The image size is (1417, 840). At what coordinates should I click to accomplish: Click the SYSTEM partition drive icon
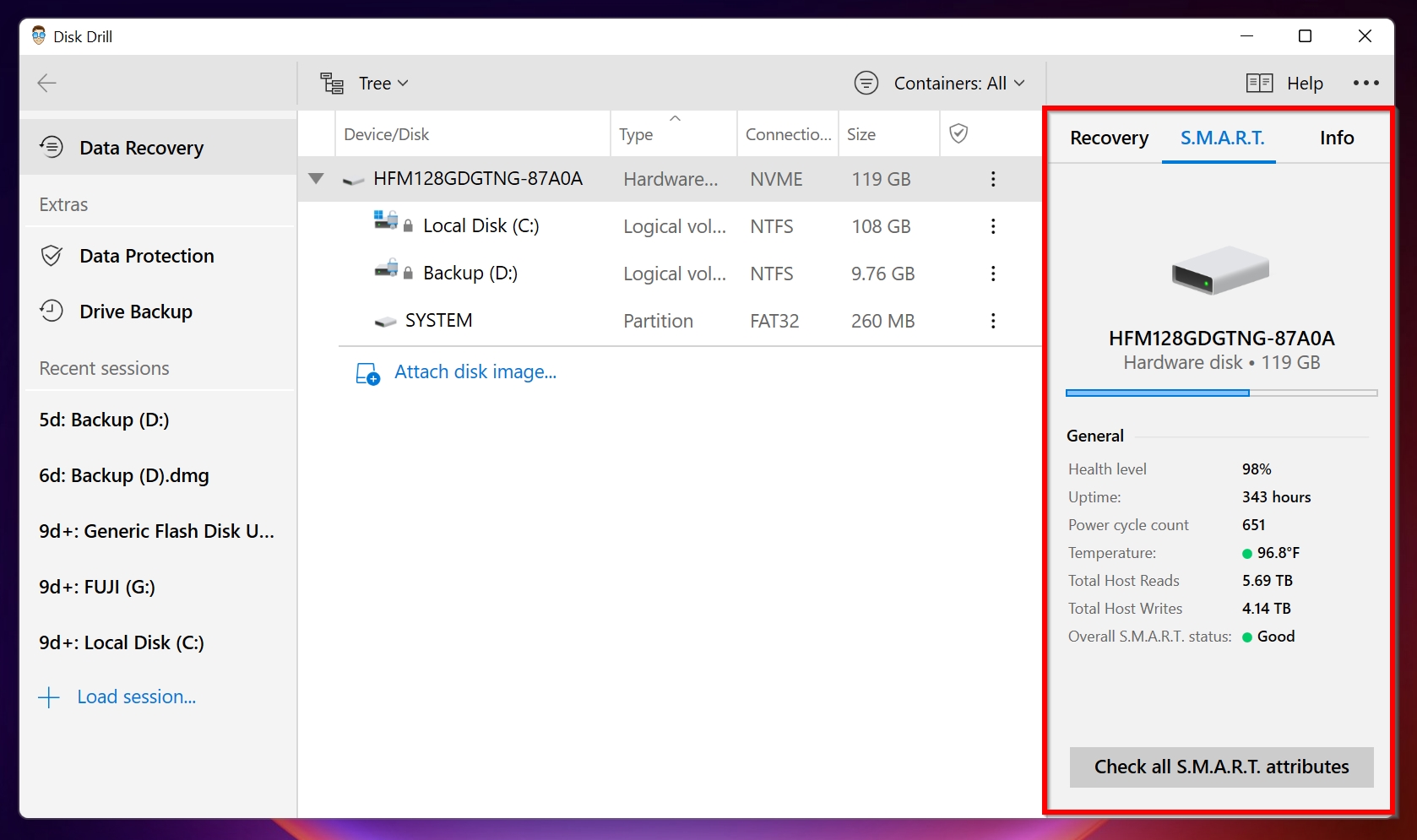[385, 322]
